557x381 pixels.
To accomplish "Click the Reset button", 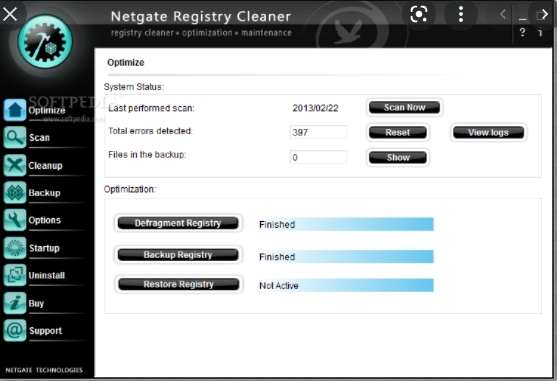I will click(398, 132).
